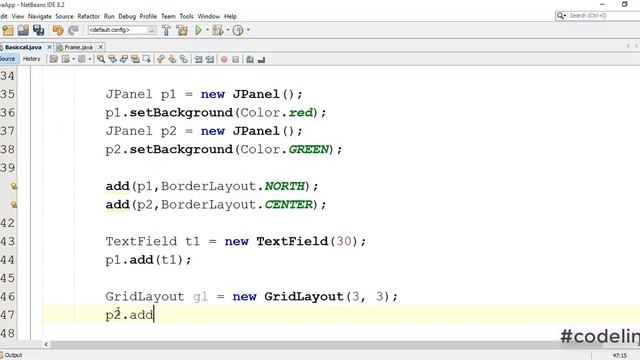Click the New Project toolbar icon
Viewport: 640px width, 360px height.
pyautogui.click(x=8, y=30)
